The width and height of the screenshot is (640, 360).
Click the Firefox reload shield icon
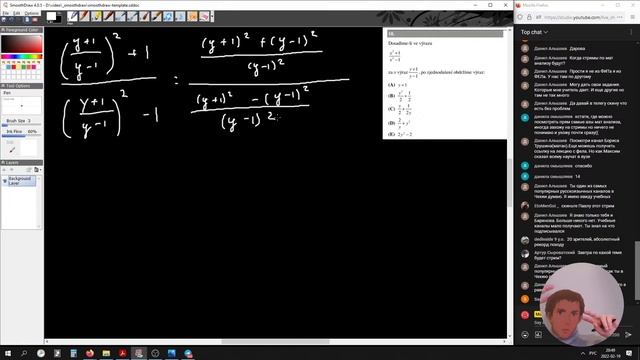[520, 17]
